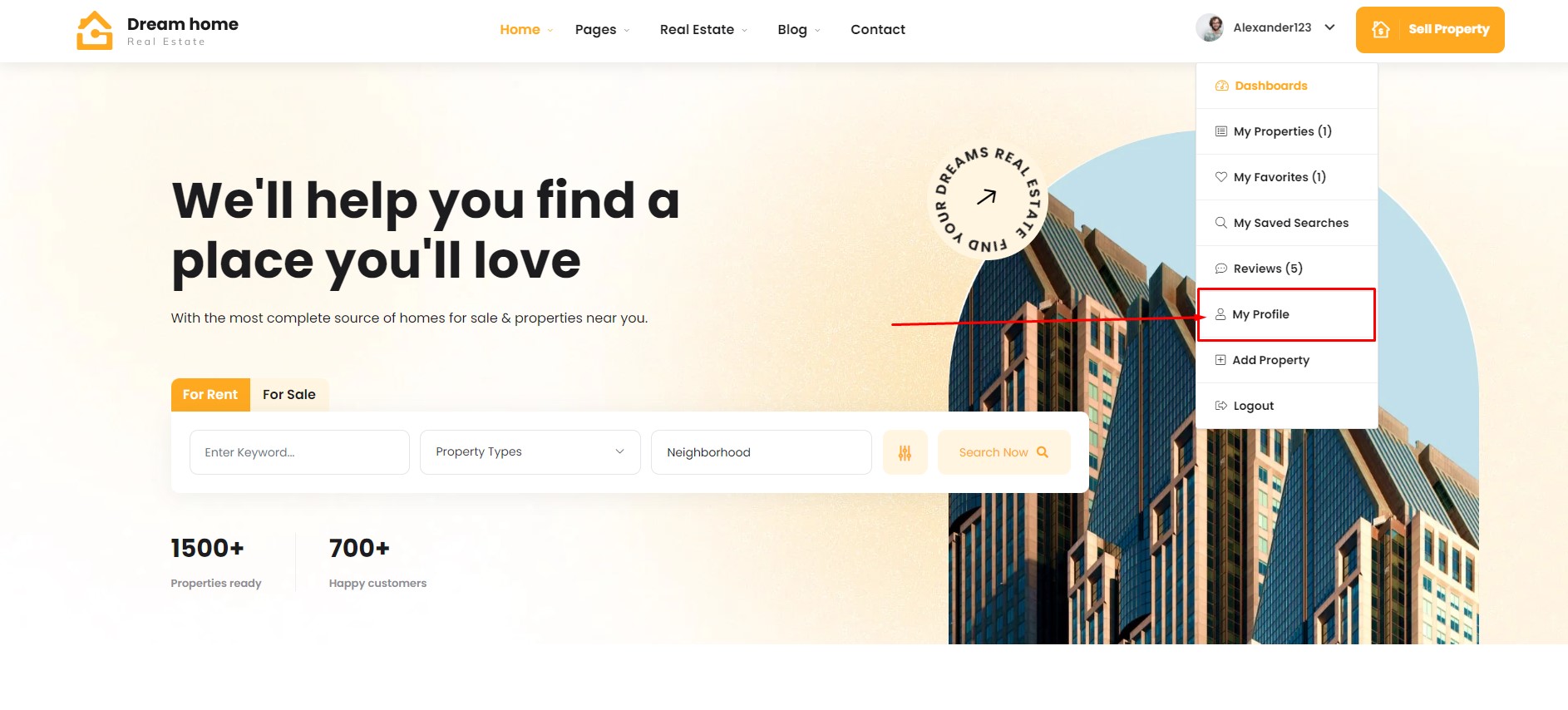
Task: Click the circular Find Your Dreams badge arrow
Action: click(987, 198)
